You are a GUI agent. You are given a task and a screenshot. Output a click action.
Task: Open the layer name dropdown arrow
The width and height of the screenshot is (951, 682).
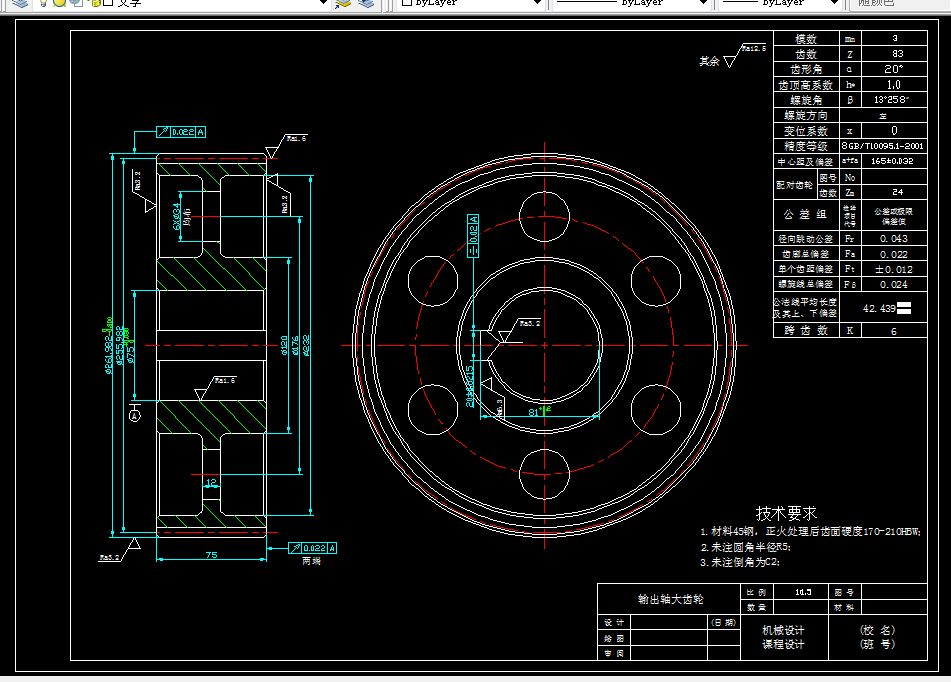(324, 3)
